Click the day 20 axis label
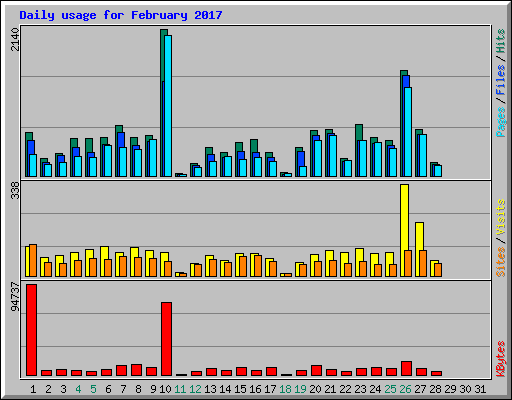Viewport: 512px width, 400px height. [x=316, y=389]
